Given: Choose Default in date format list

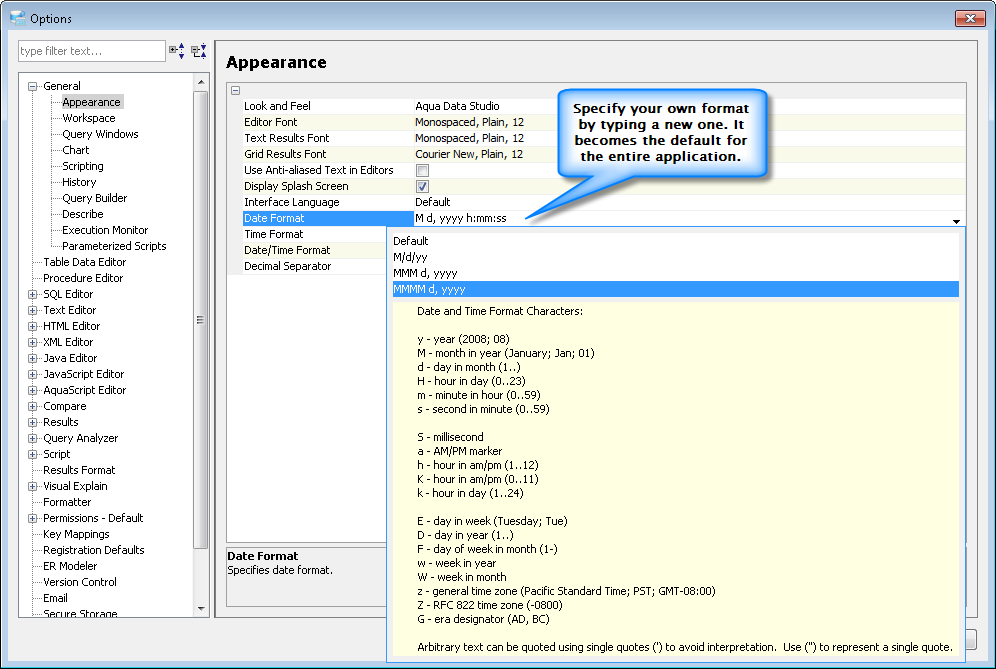Looking at the screenshot, I should pyautogui.click(x=676, y=241).
